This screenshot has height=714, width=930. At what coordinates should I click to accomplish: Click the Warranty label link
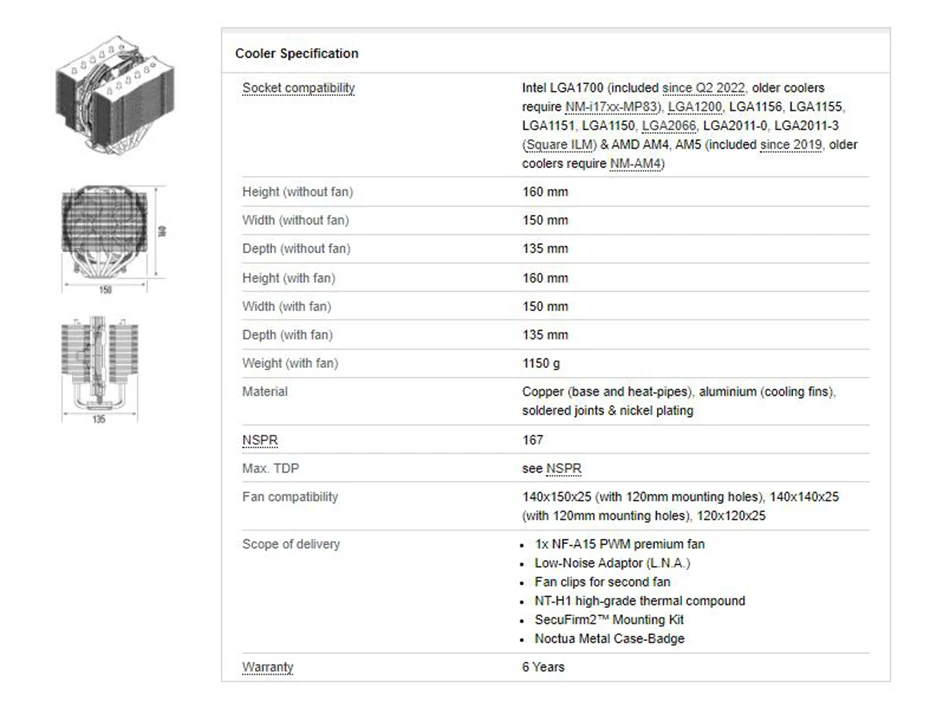(x=268, y=667)
